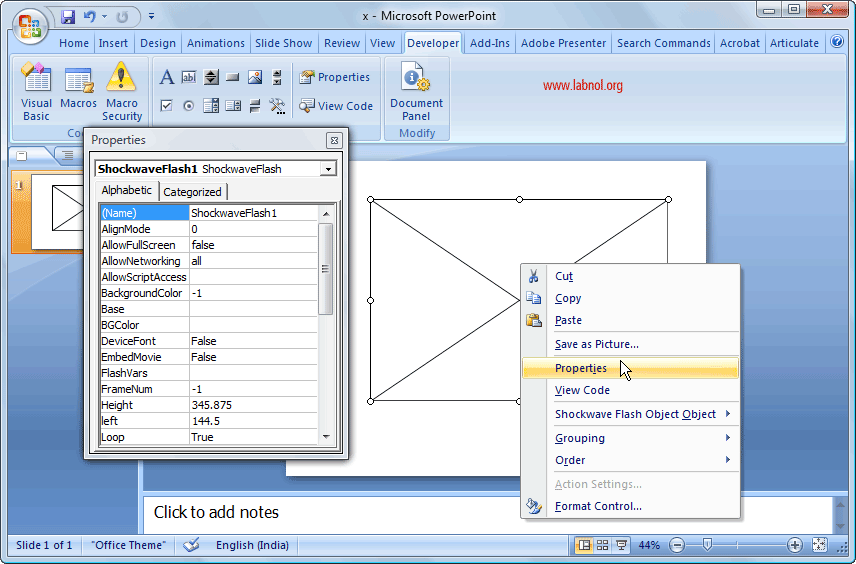This screenshot has width=856, height=564.
Task: Open the Adobe Presenter tab
Action: click(563, 43)
